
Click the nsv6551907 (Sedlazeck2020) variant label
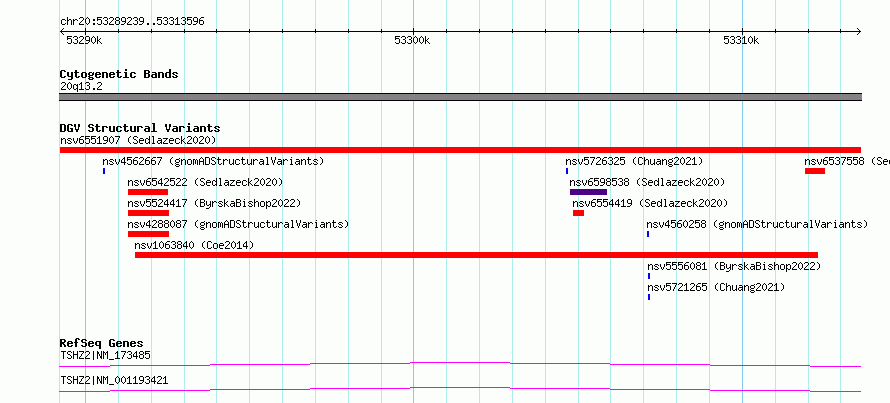138,140
